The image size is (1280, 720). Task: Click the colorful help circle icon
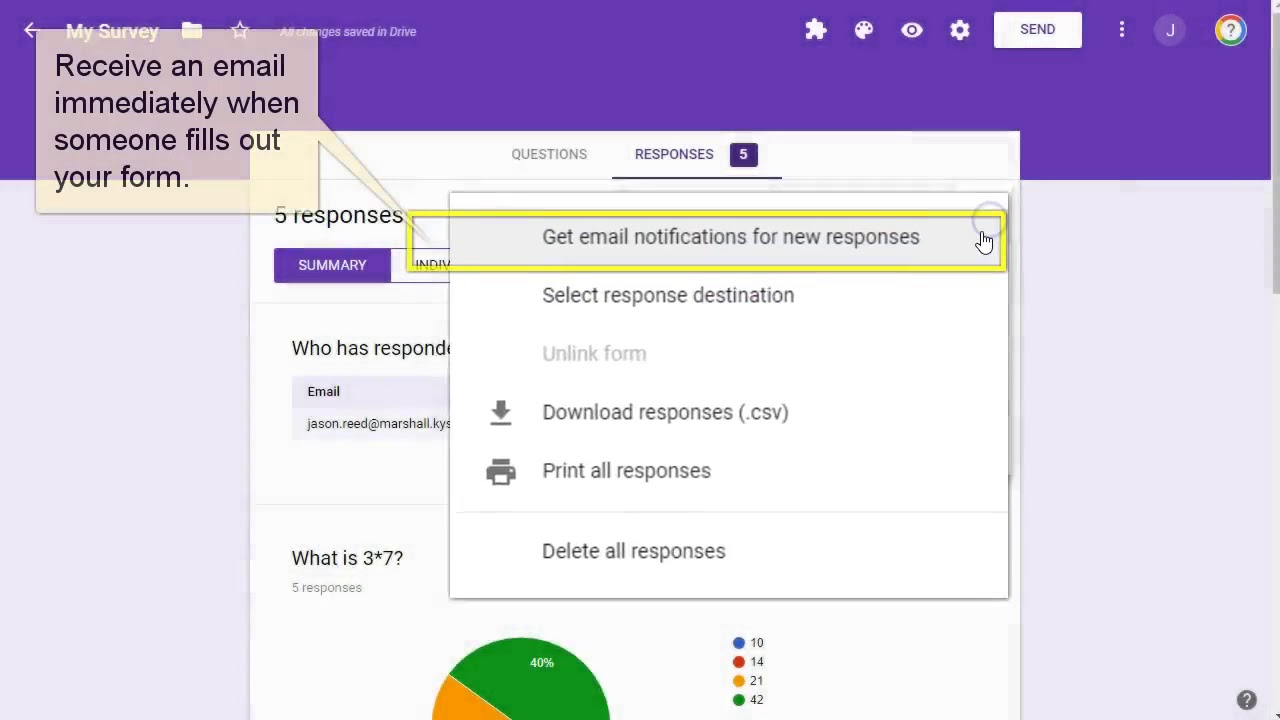coord(1230,30)
